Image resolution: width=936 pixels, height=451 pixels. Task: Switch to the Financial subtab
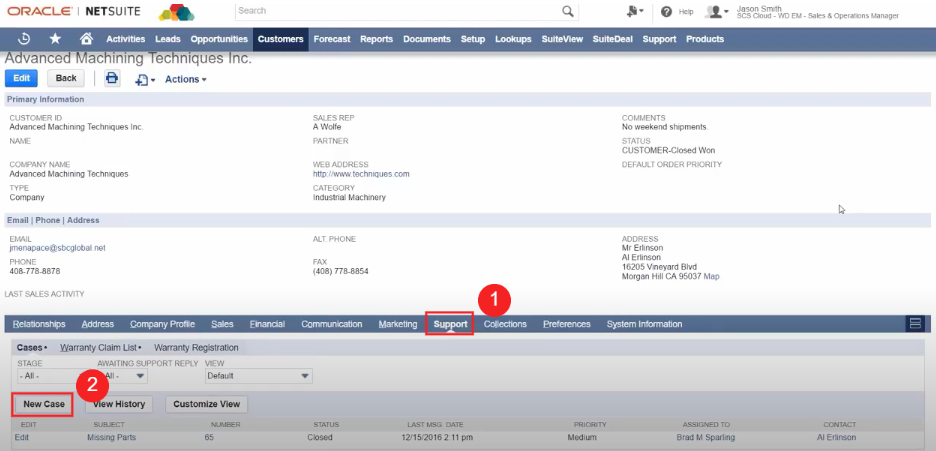(267, 324)
